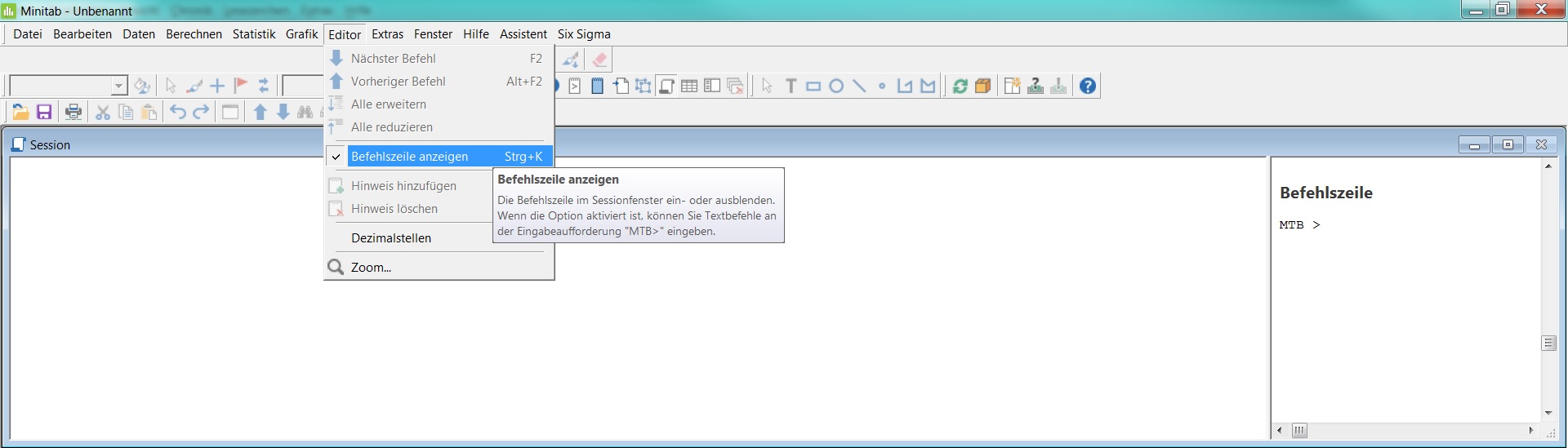Click at the MTB > command prompt
1568x448 pixels.
pos(1299,224)
